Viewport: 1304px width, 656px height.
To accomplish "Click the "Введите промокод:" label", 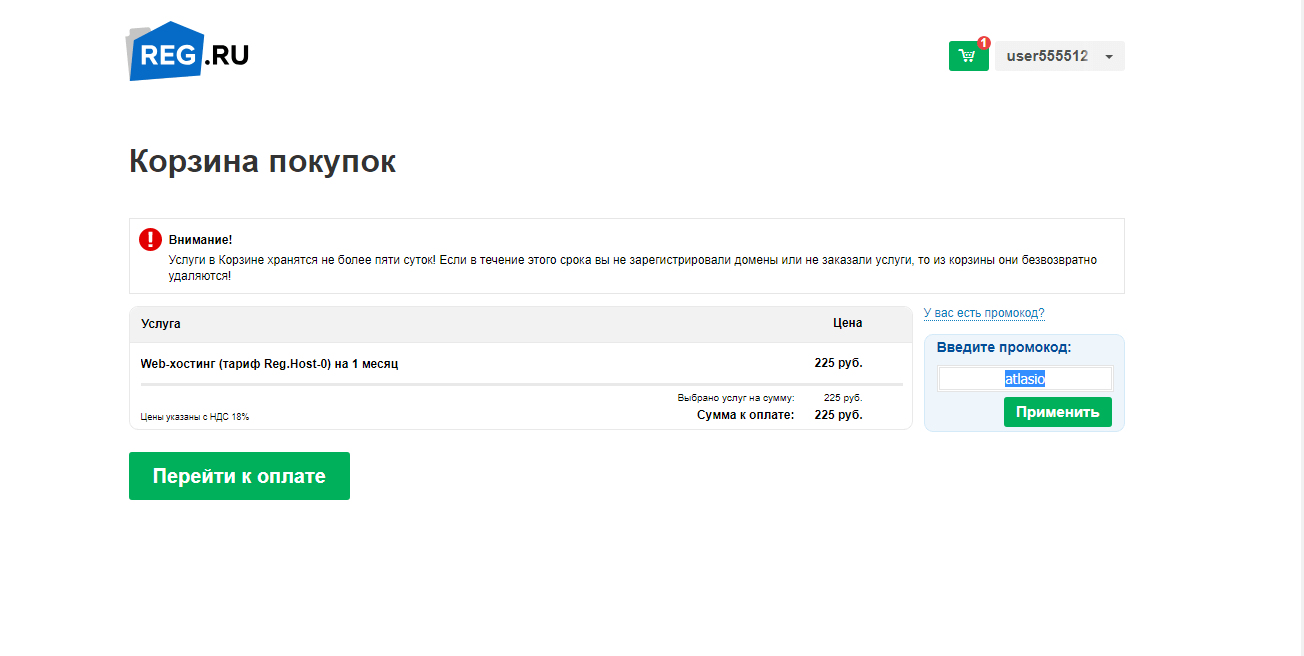I will pos(1004,348).
